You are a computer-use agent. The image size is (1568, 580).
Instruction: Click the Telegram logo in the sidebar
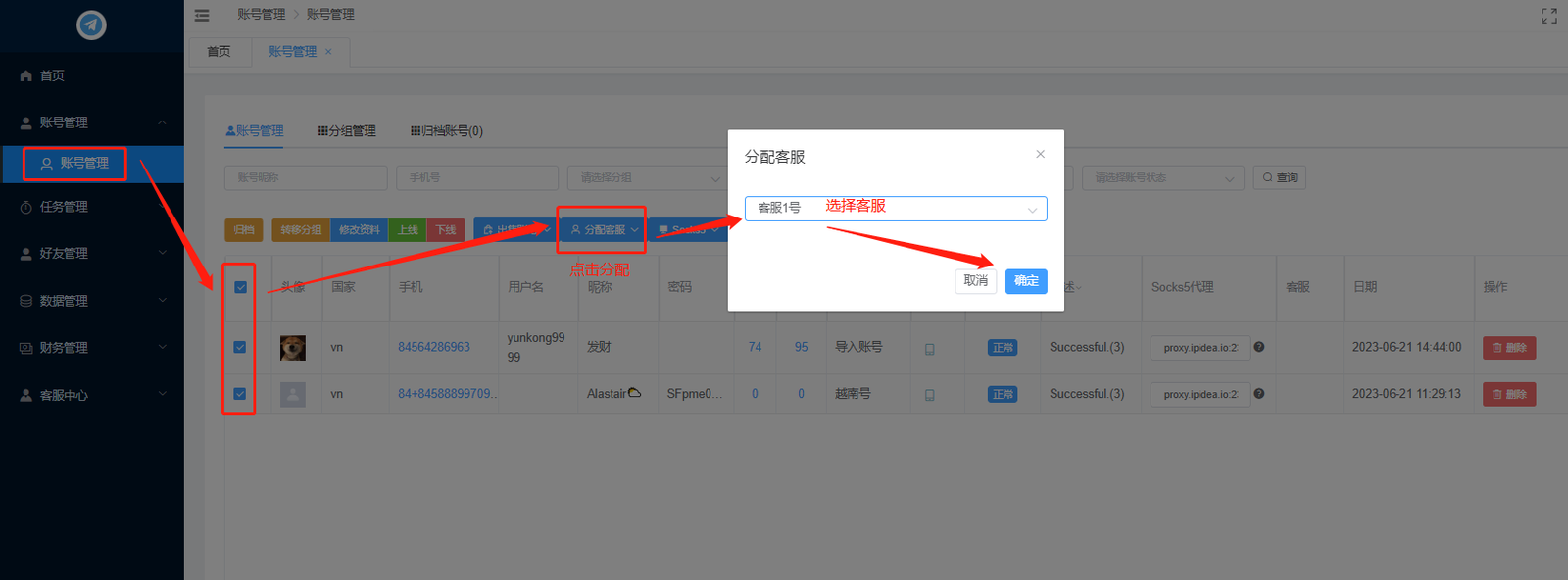click(x=91, y=24)
